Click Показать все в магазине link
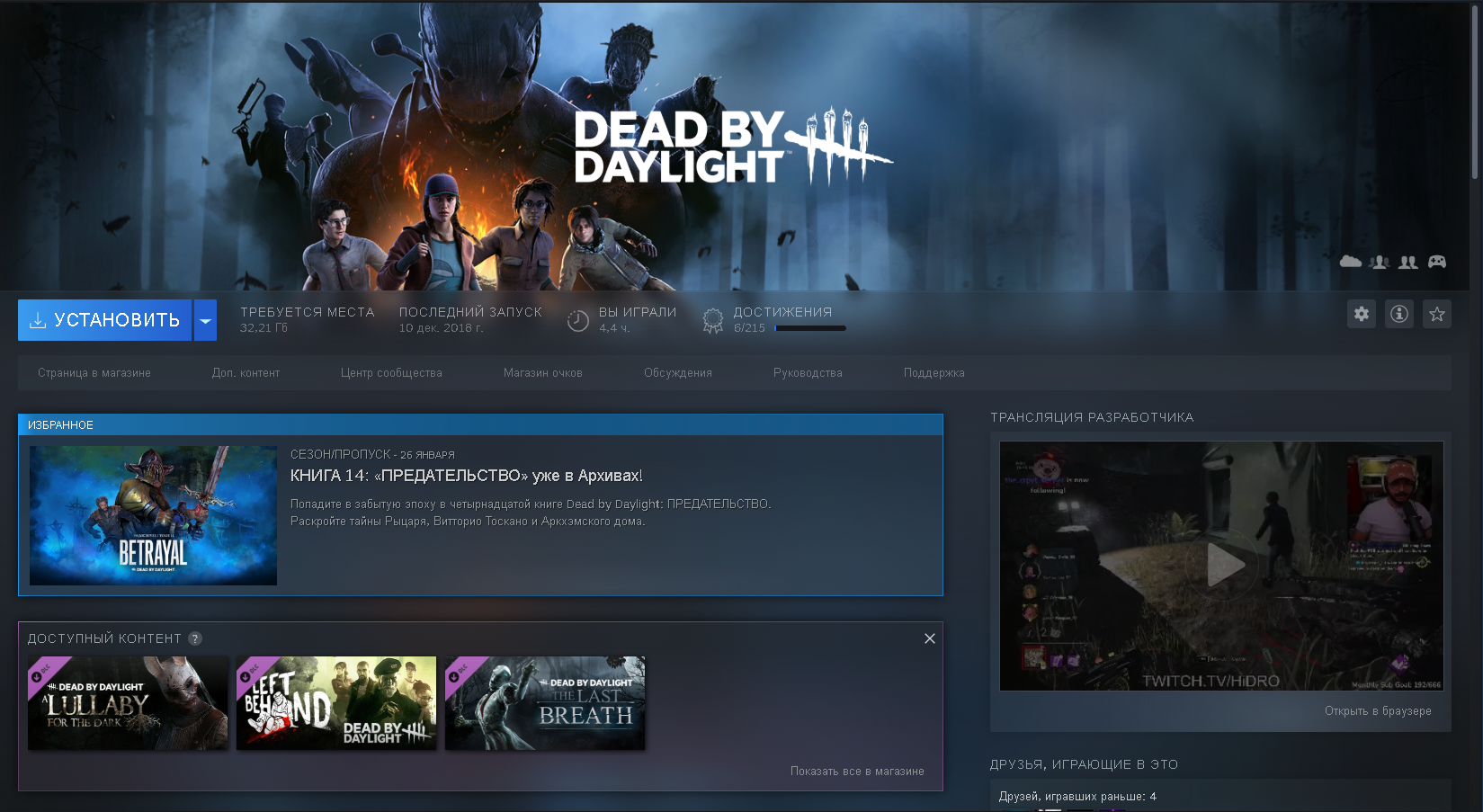1483x812 pixels. point(857,772)
